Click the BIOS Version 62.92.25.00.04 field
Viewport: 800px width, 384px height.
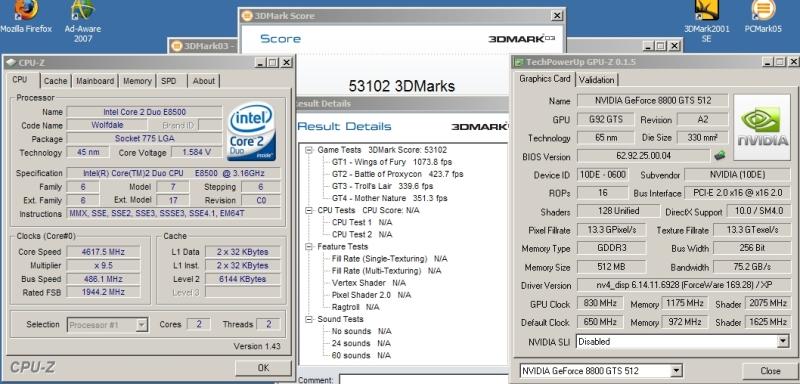pos(643,156)
